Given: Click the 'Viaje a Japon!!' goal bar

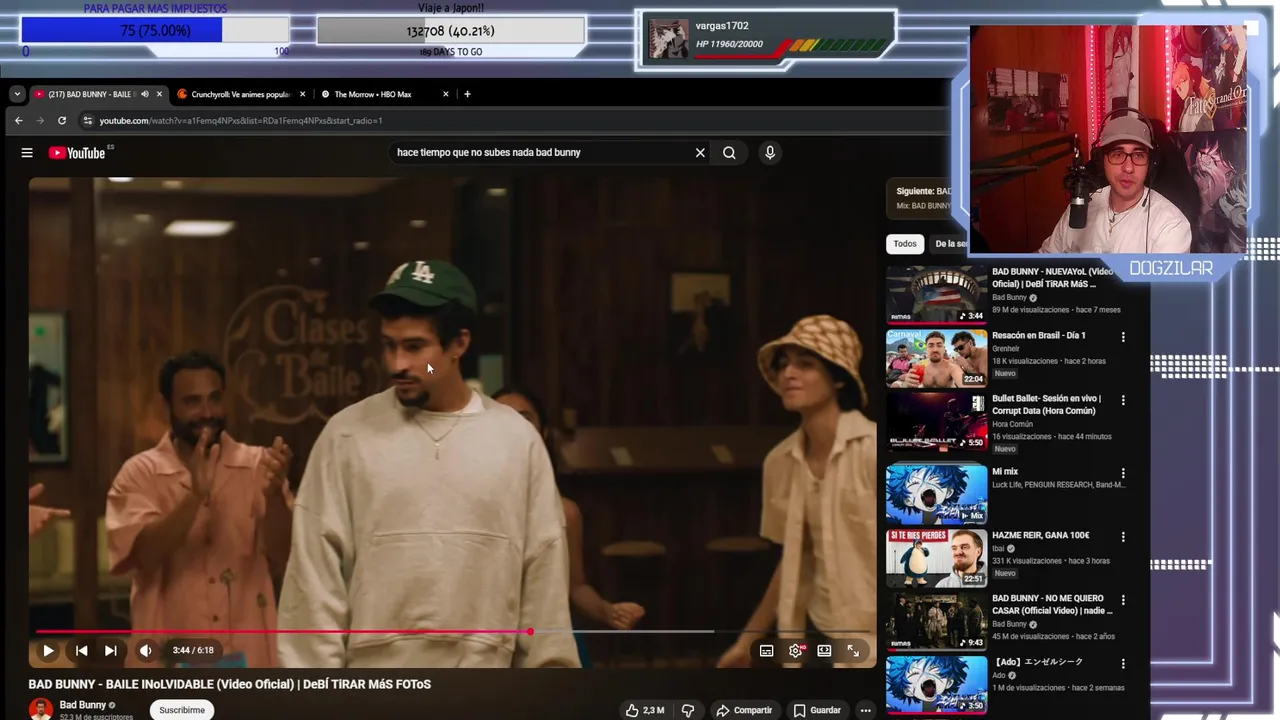Looking at the screenshot, I should [451, 31].
